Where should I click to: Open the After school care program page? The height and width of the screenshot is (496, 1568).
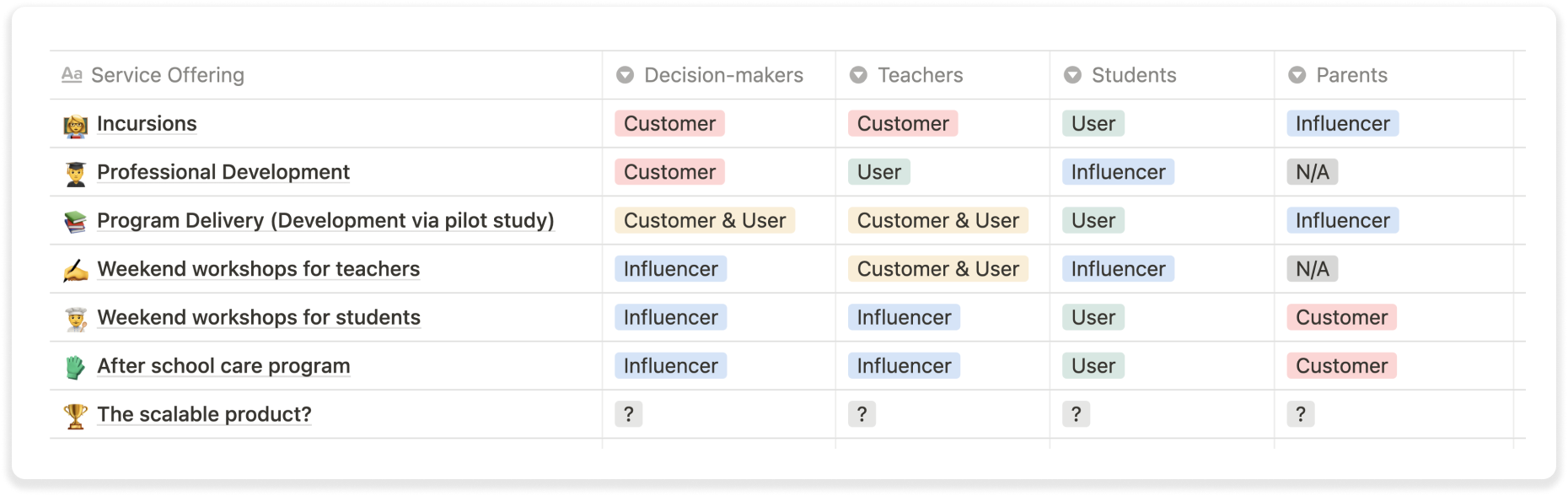(223, 366)
